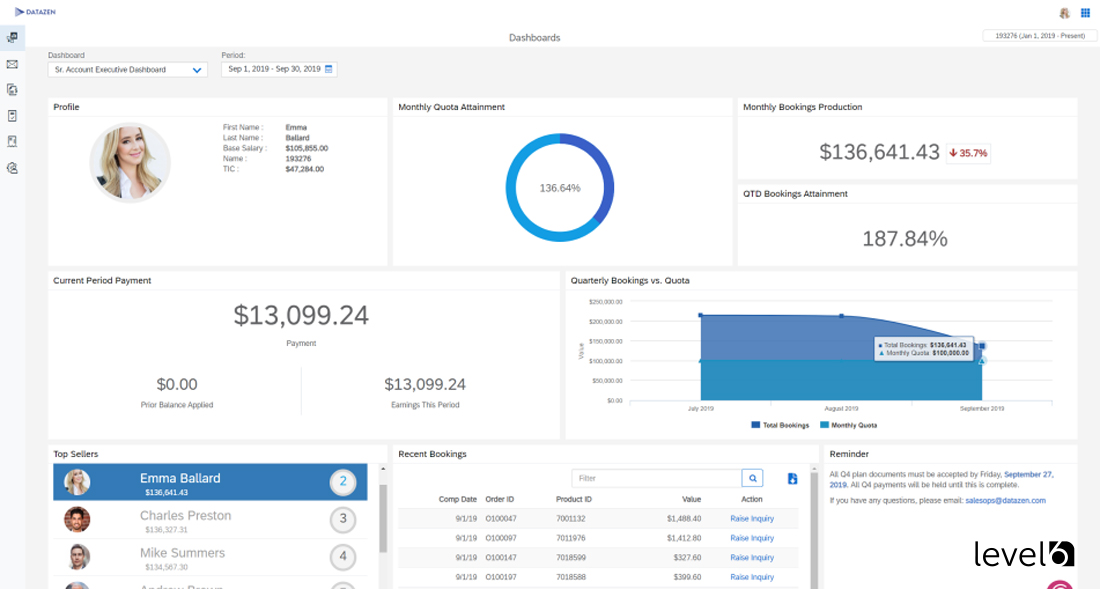This screenshot has width=1100, height=589.
Task: Open the calendar icon in Period field
Action: click(x=329, y=69)
